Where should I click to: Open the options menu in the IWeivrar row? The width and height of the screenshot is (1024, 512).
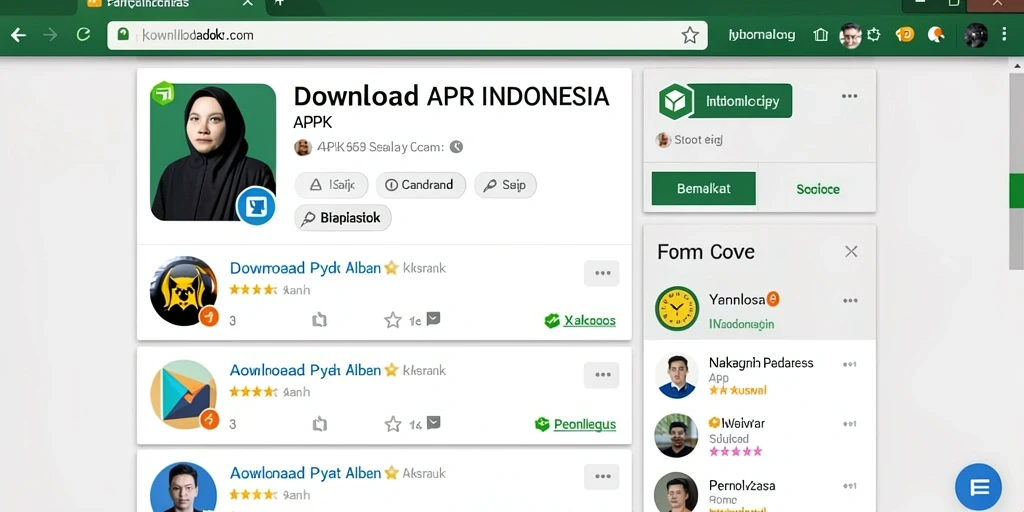850,424
